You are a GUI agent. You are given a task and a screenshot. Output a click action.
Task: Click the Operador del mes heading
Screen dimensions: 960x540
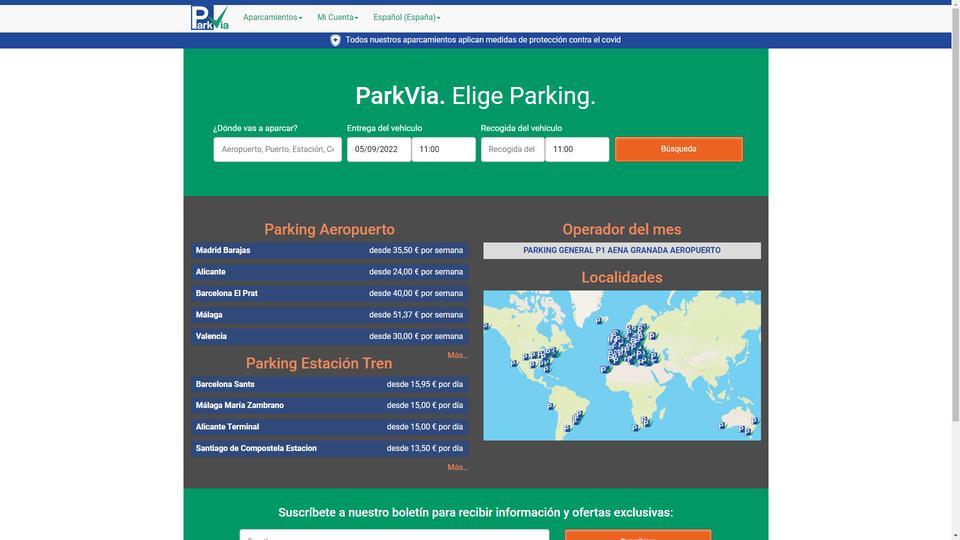point(621,230)
